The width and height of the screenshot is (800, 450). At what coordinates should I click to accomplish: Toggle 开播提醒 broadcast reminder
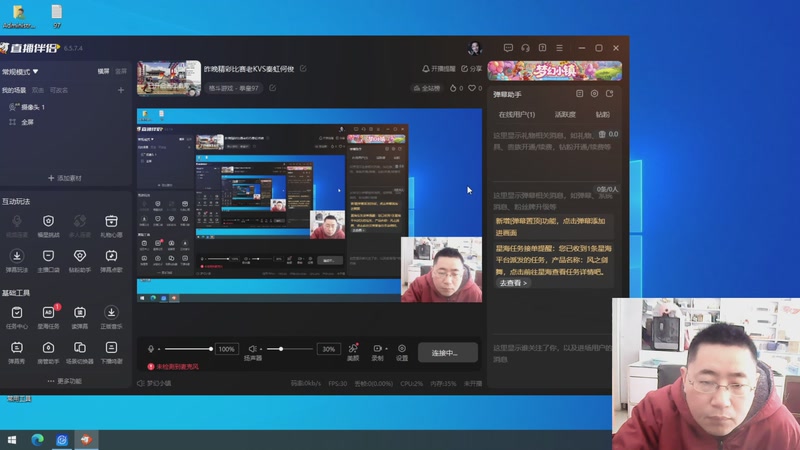coord(439,68)
